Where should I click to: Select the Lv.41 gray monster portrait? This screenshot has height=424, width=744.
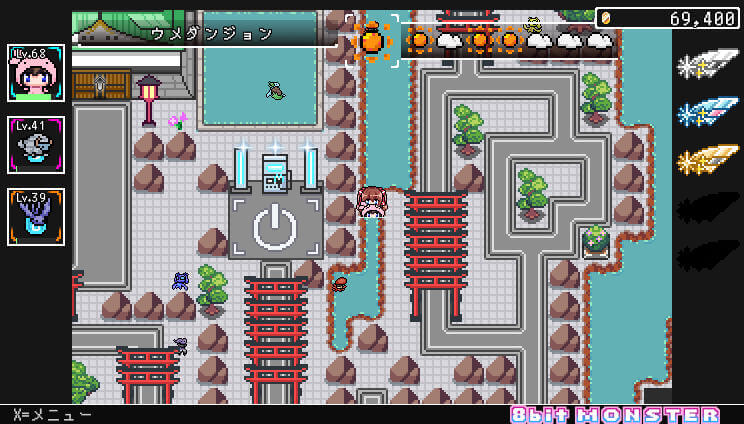[x=36, y=145]
